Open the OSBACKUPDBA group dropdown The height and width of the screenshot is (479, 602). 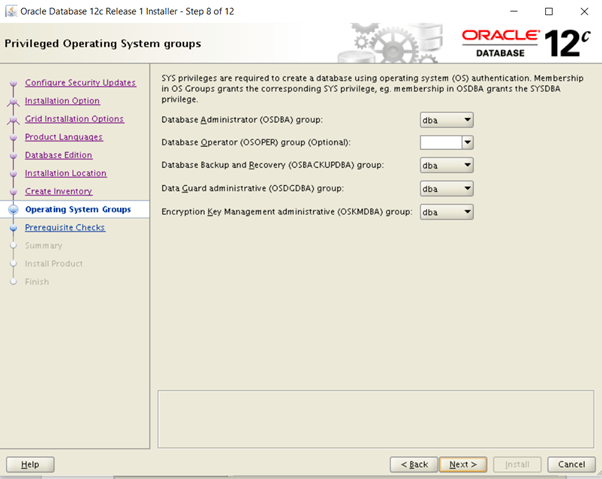coord(446,165)
